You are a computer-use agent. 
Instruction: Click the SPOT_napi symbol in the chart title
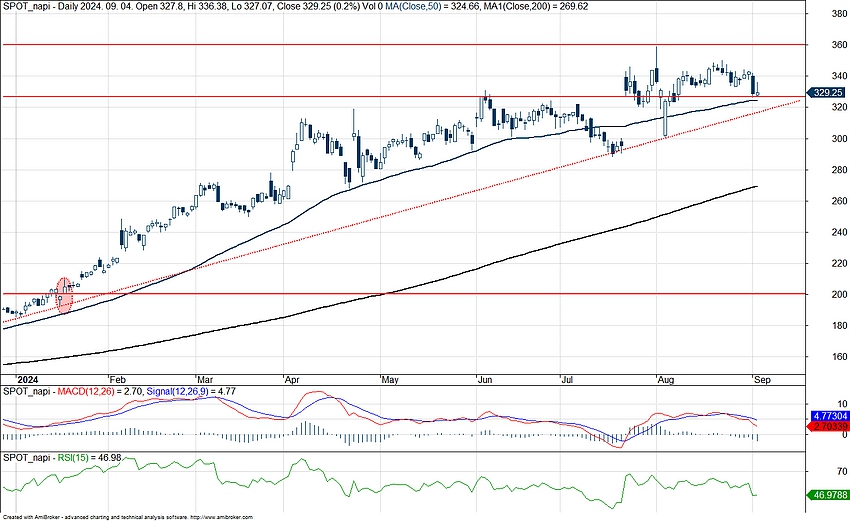click(x=25, y=6)
